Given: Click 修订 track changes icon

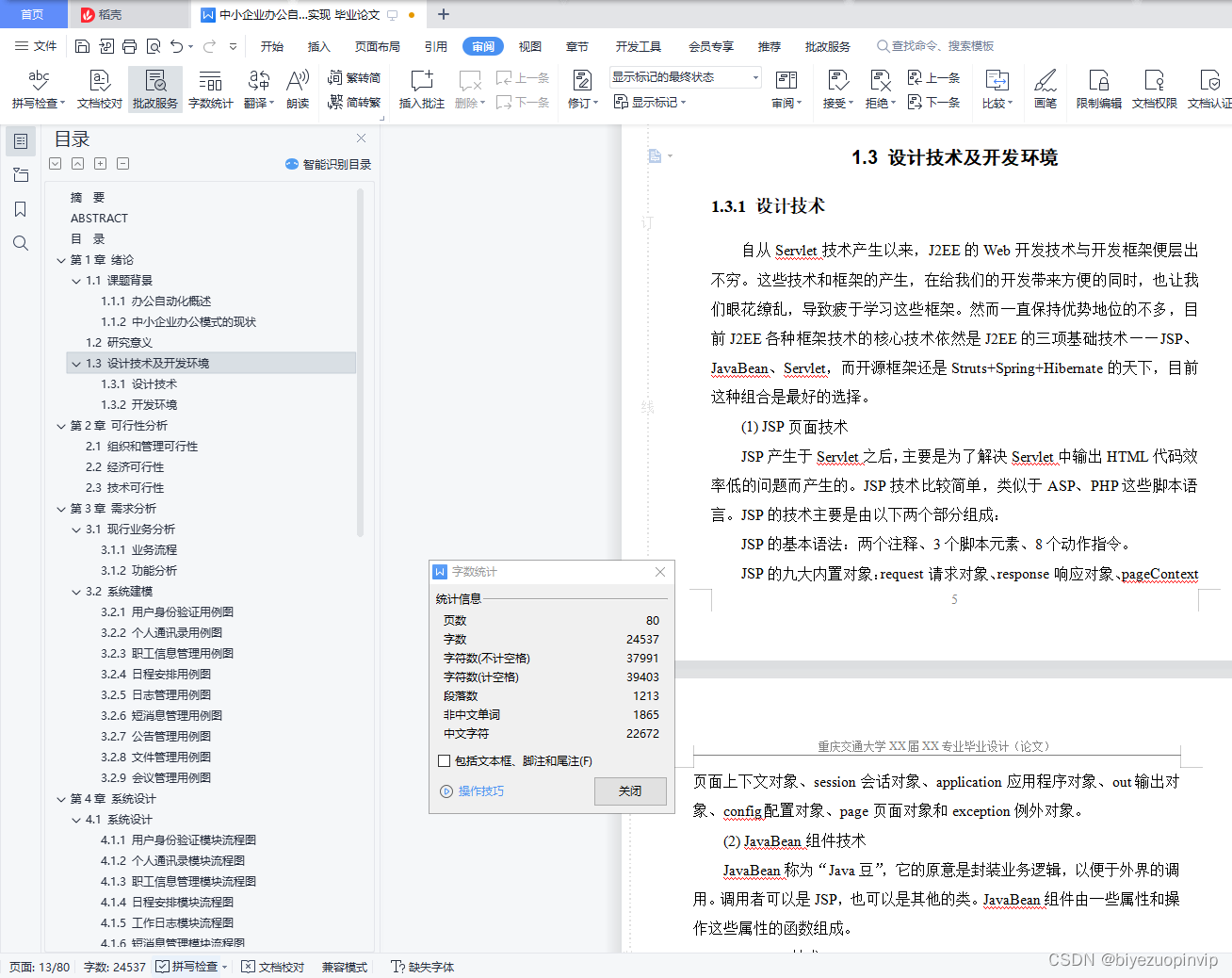Looking at the screenshot, I should coord(583,90).
